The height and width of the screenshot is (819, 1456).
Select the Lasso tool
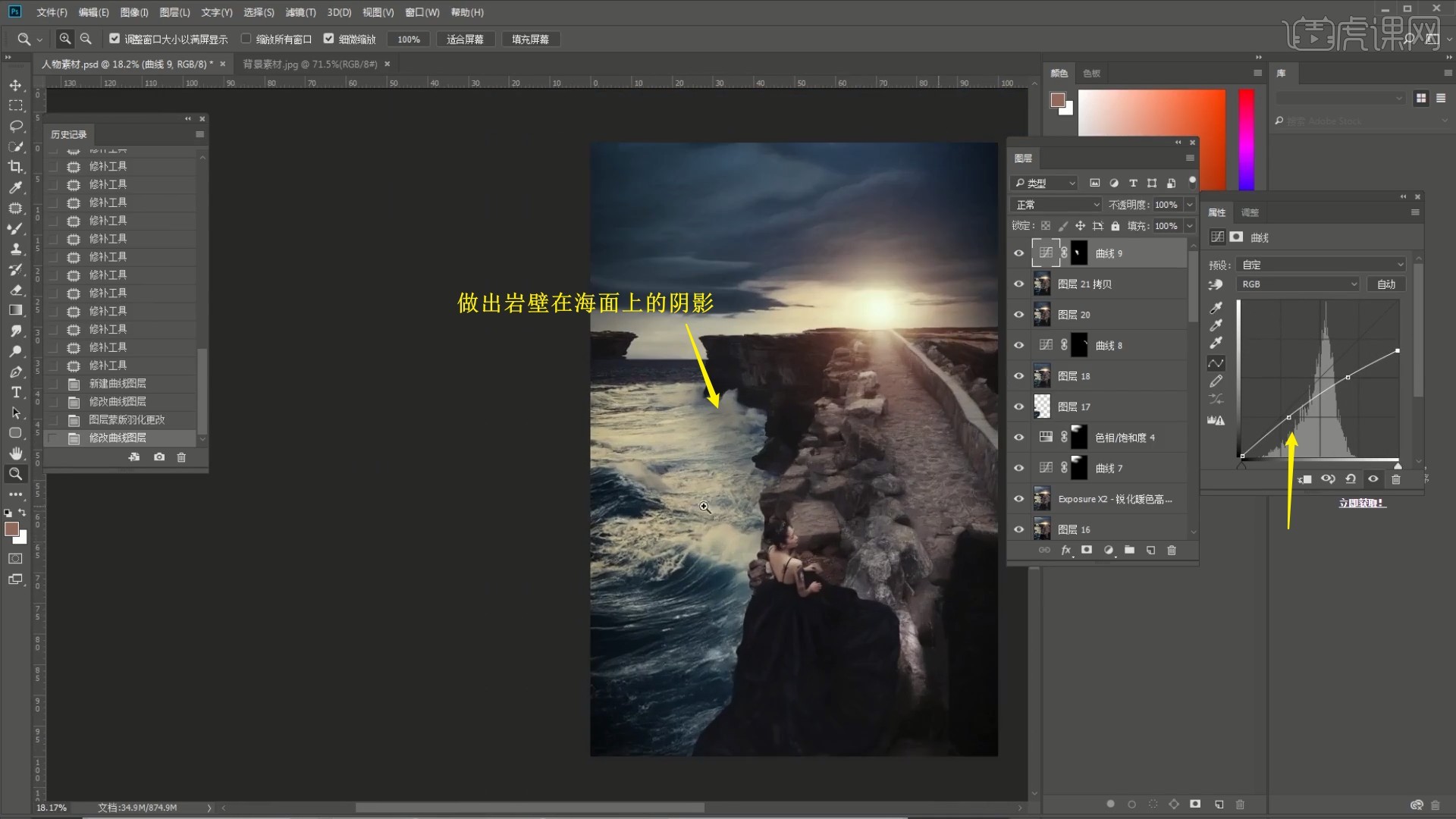(x=15, y=126)
